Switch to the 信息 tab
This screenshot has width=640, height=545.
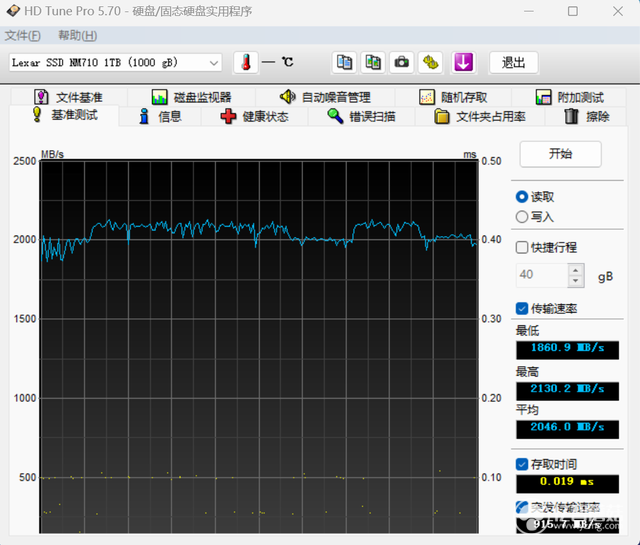click(160, 117)
